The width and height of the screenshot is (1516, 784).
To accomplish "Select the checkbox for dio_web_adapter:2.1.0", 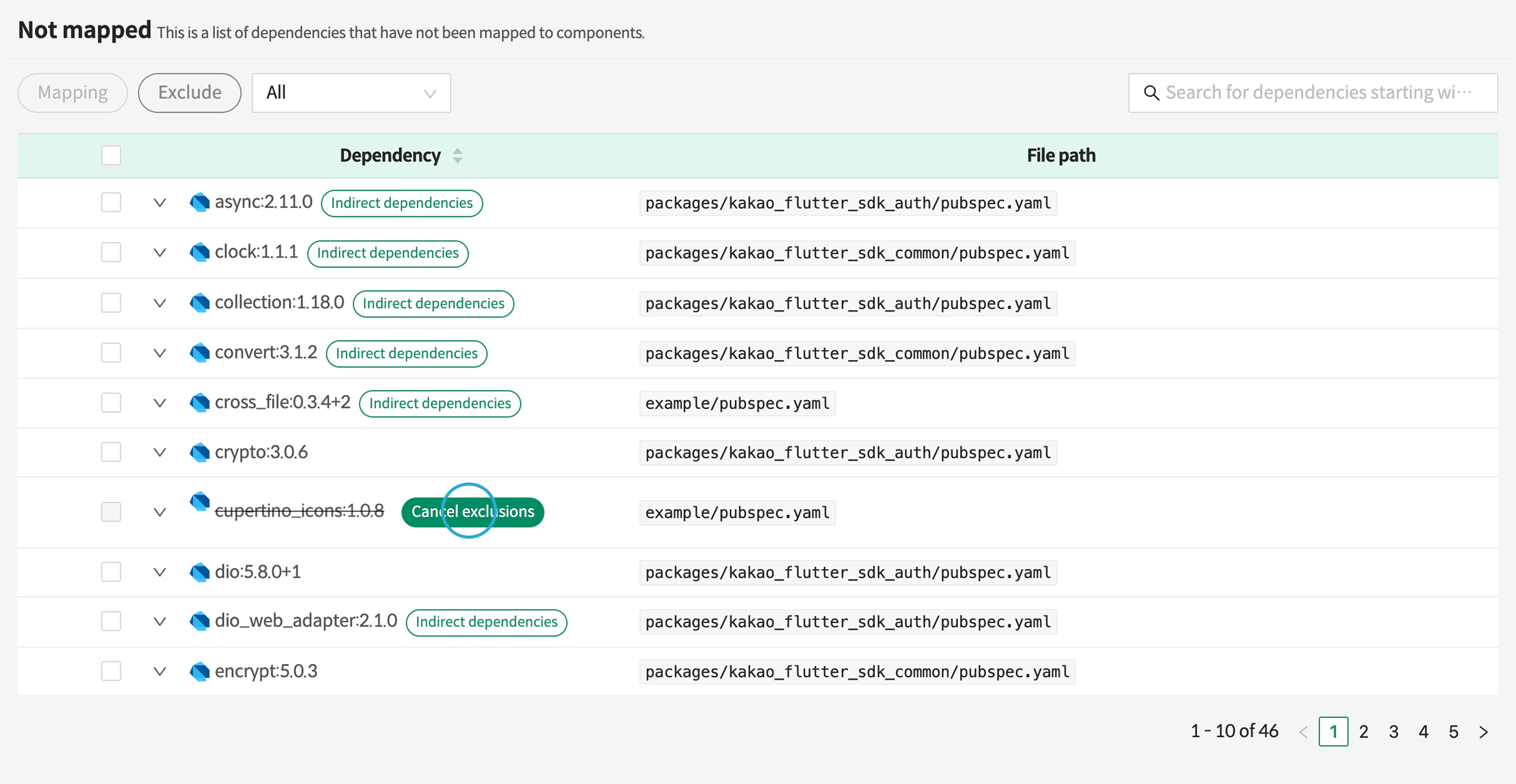I will click(x=111, y=621).
